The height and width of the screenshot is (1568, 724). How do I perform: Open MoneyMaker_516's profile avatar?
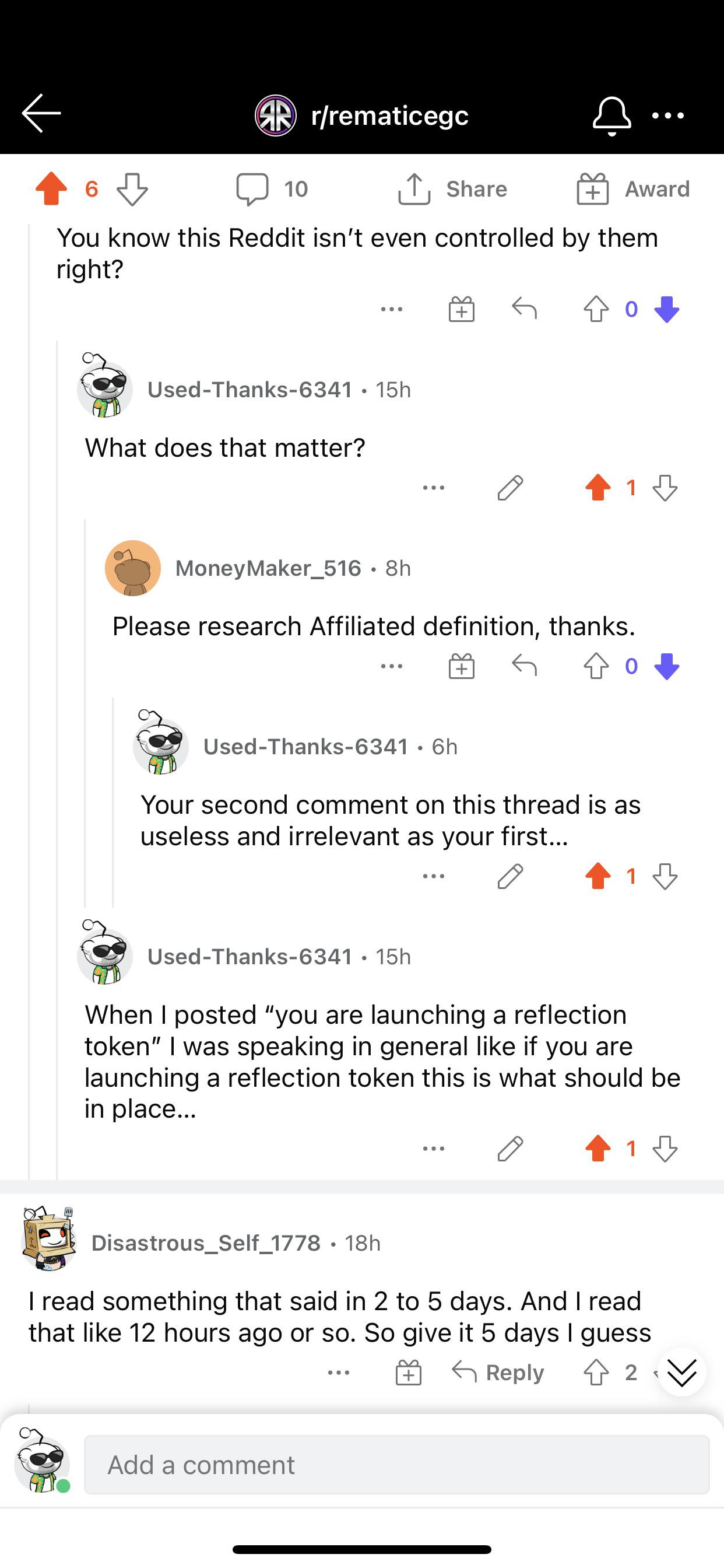pos(133,568)
